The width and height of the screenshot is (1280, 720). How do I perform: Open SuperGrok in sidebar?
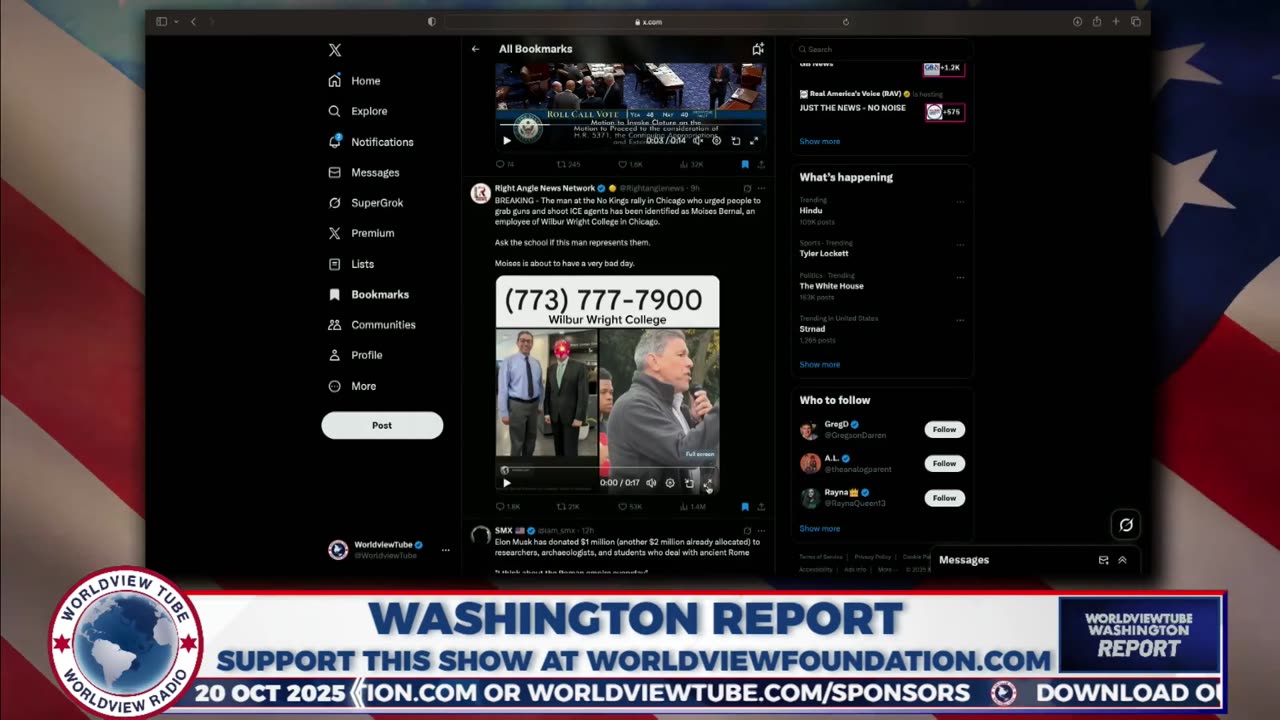click(366, 203)
